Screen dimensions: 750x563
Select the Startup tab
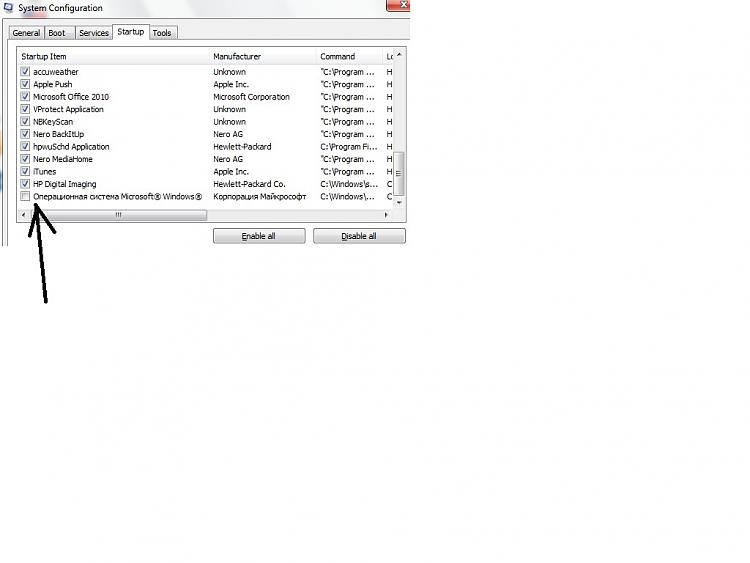[131, 32]
